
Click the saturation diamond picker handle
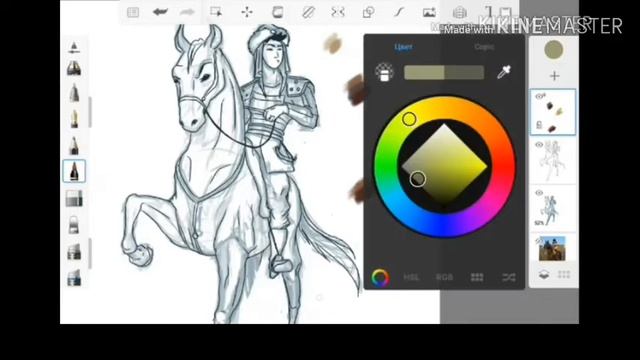pyautogui.click(x=418, y=179)
